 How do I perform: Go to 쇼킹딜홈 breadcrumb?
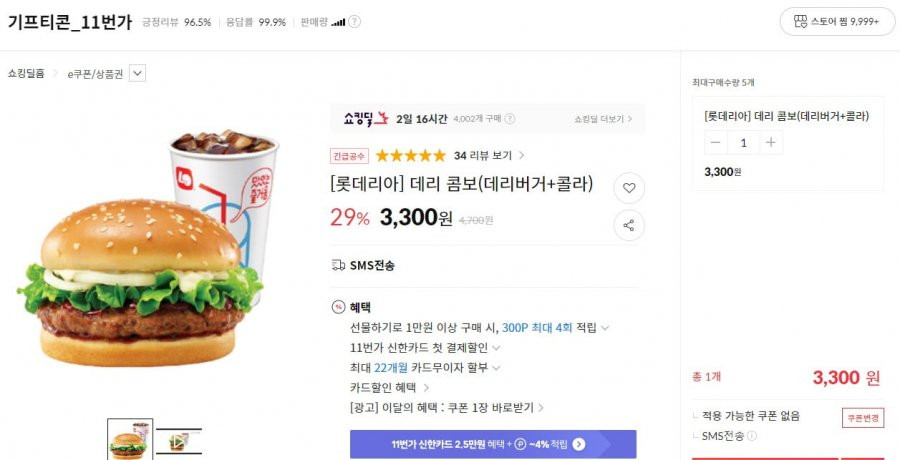(x=26, y=74)
